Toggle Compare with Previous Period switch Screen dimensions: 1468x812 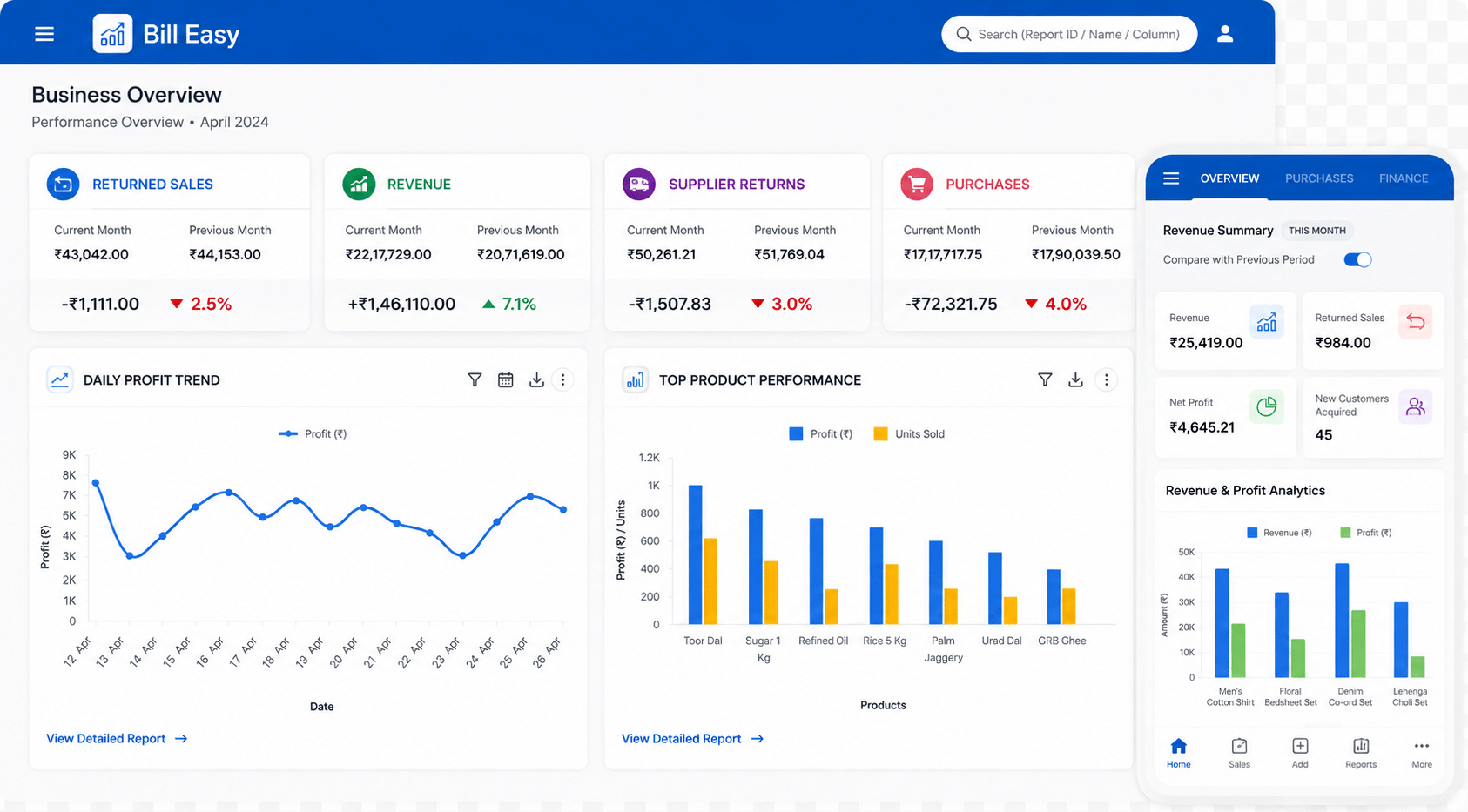click(1357, 259)
